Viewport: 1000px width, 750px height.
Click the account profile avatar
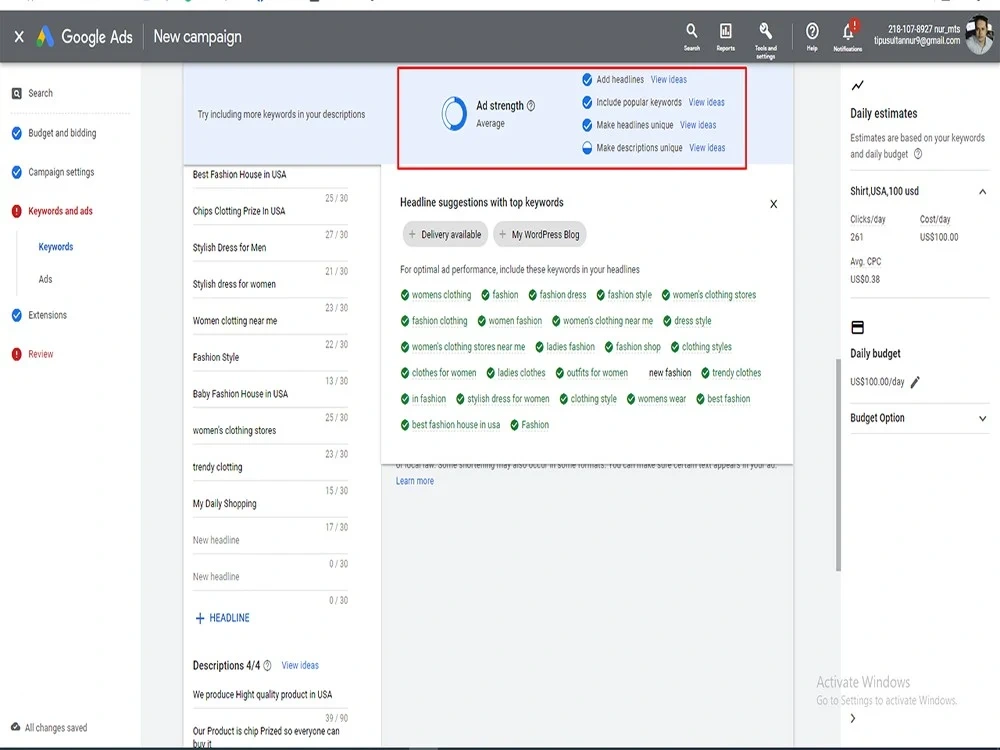point(979,36)
